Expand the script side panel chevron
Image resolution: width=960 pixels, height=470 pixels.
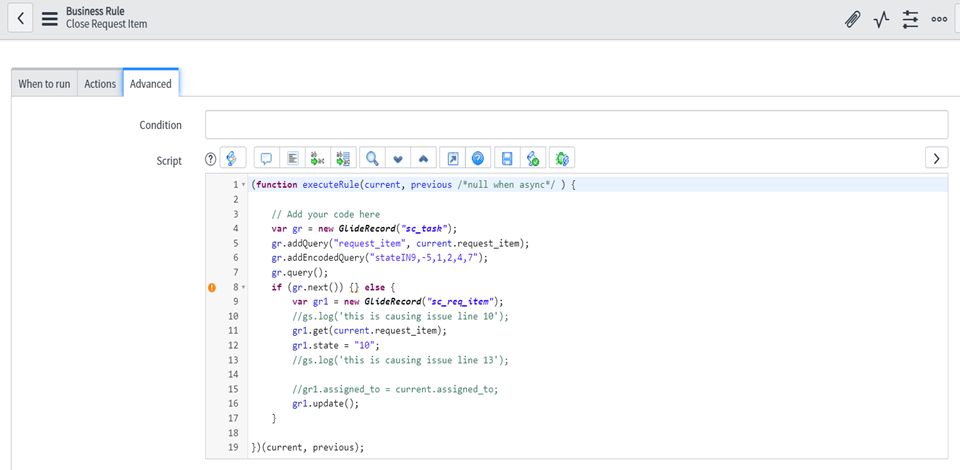click(x=936, y=158)
